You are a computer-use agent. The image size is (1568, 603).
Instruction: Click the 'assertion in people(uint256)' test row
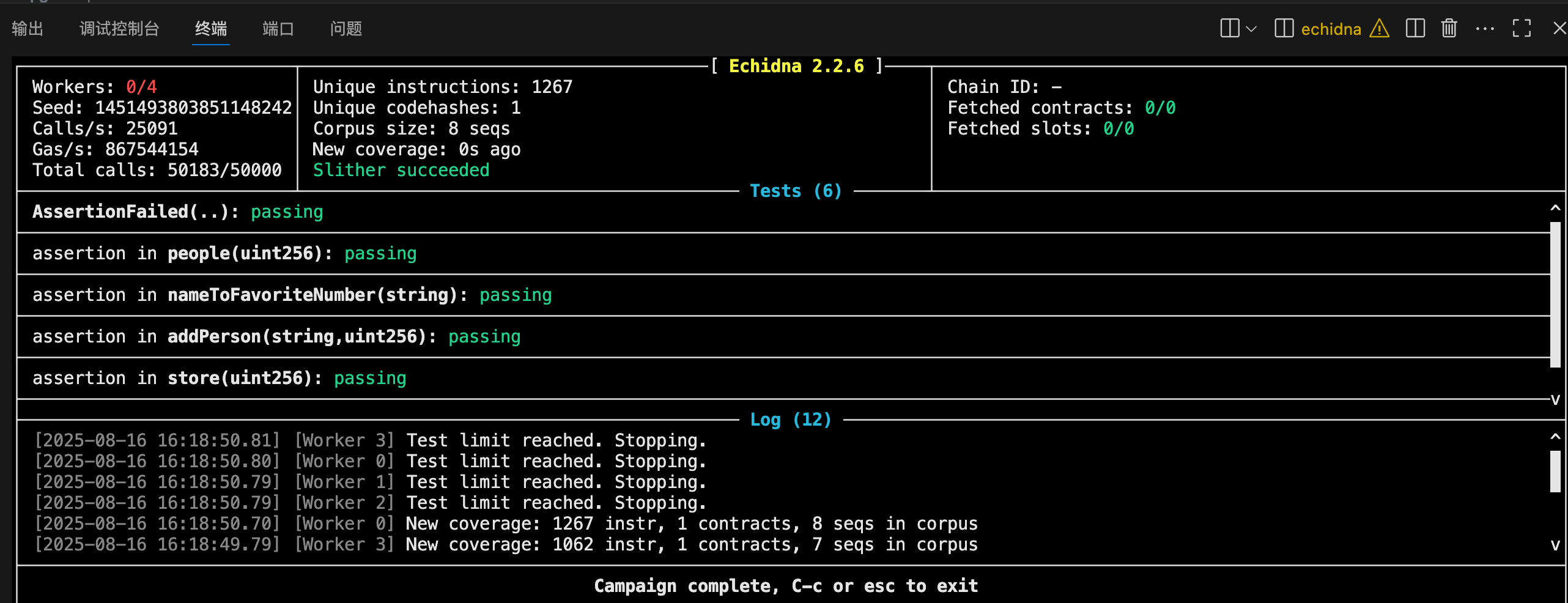pyautogui.click(x=783, y=253)
